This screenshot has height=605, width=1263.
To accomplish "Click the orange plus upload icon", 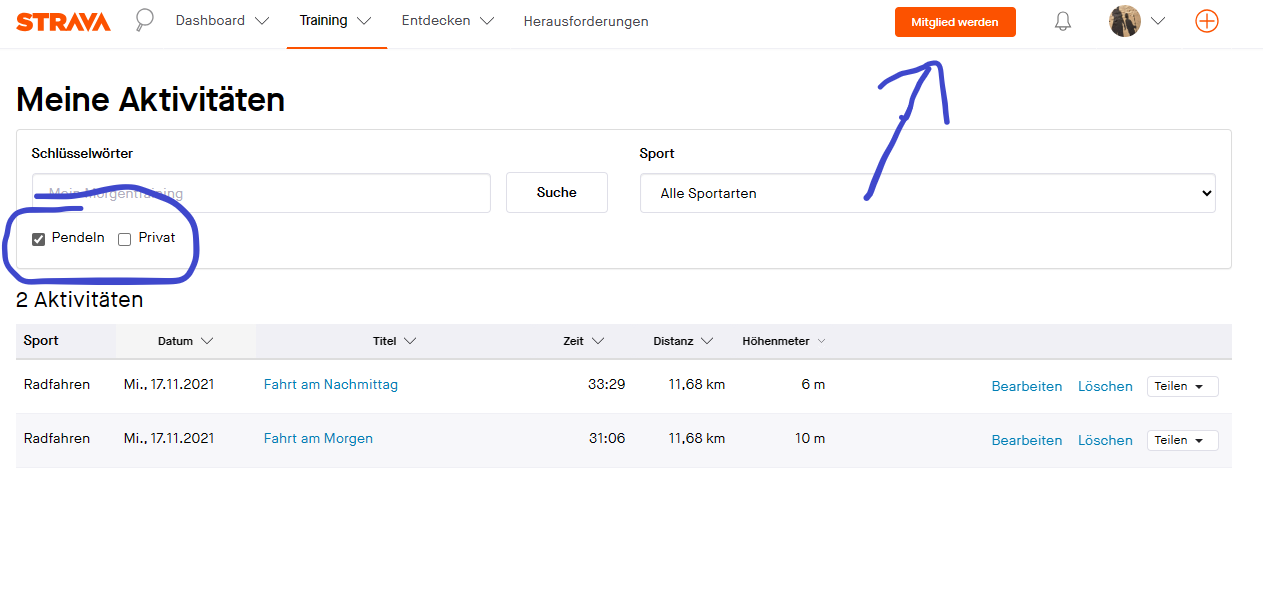I will [x=1207, y=21].
